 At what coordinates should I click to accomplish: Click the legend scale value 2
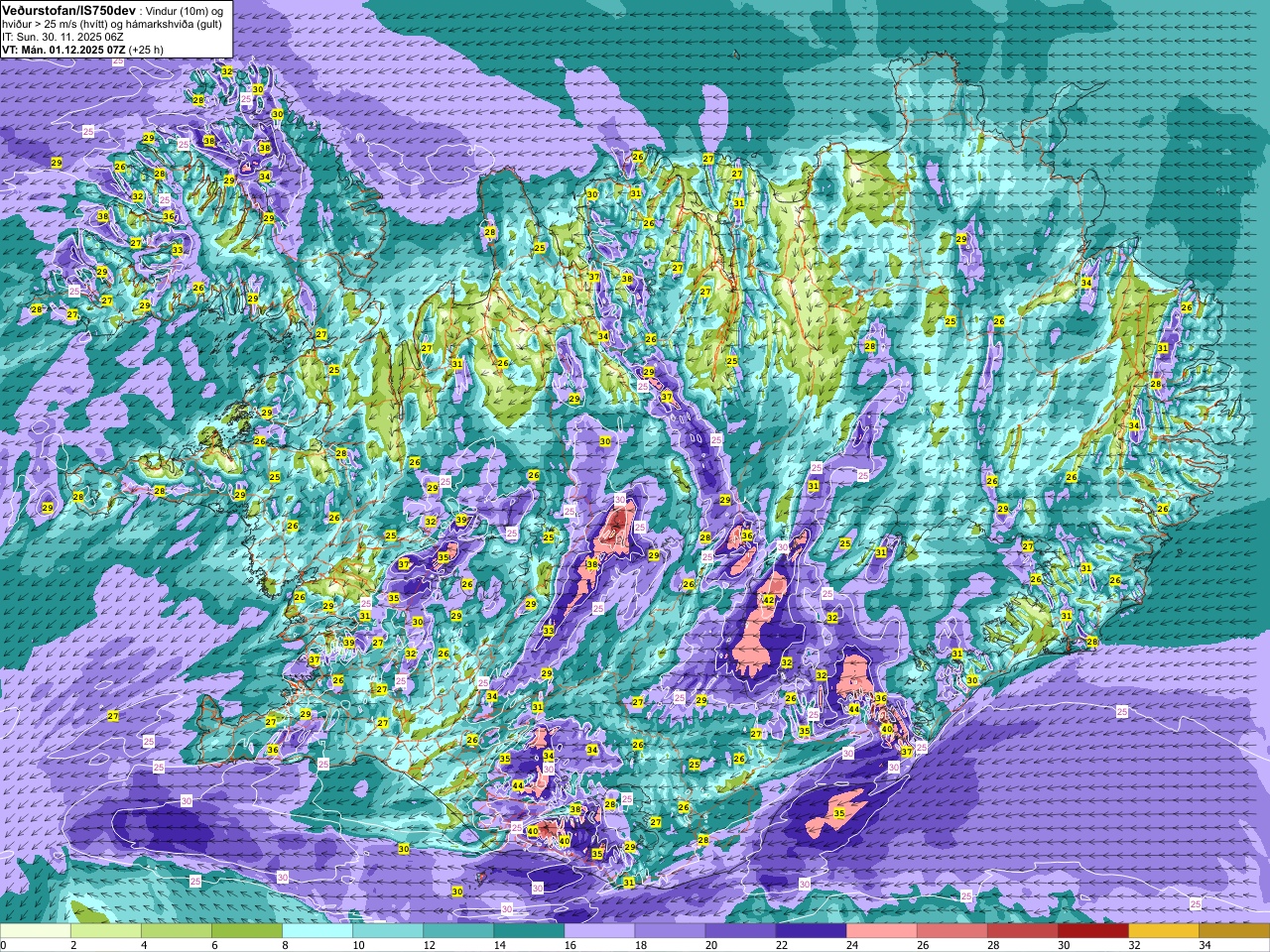[x=73, y=945]
